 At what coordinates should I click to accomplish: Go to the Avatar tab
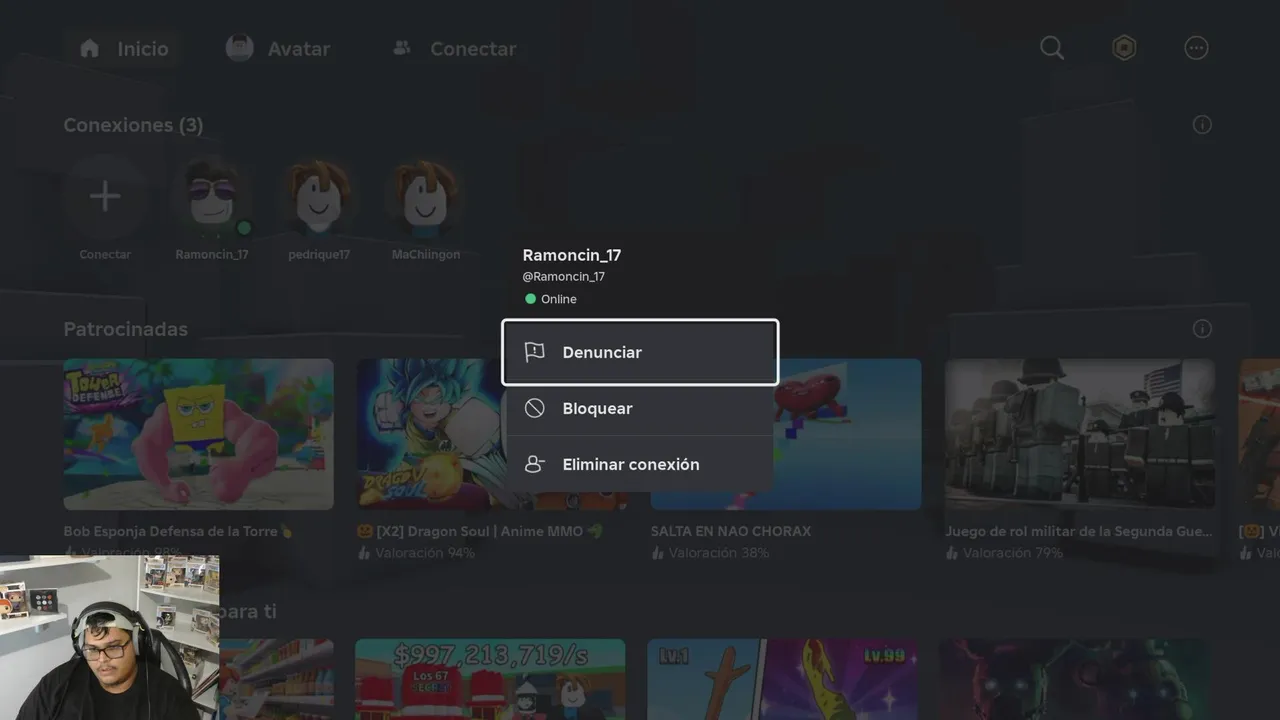click(278, 49)
